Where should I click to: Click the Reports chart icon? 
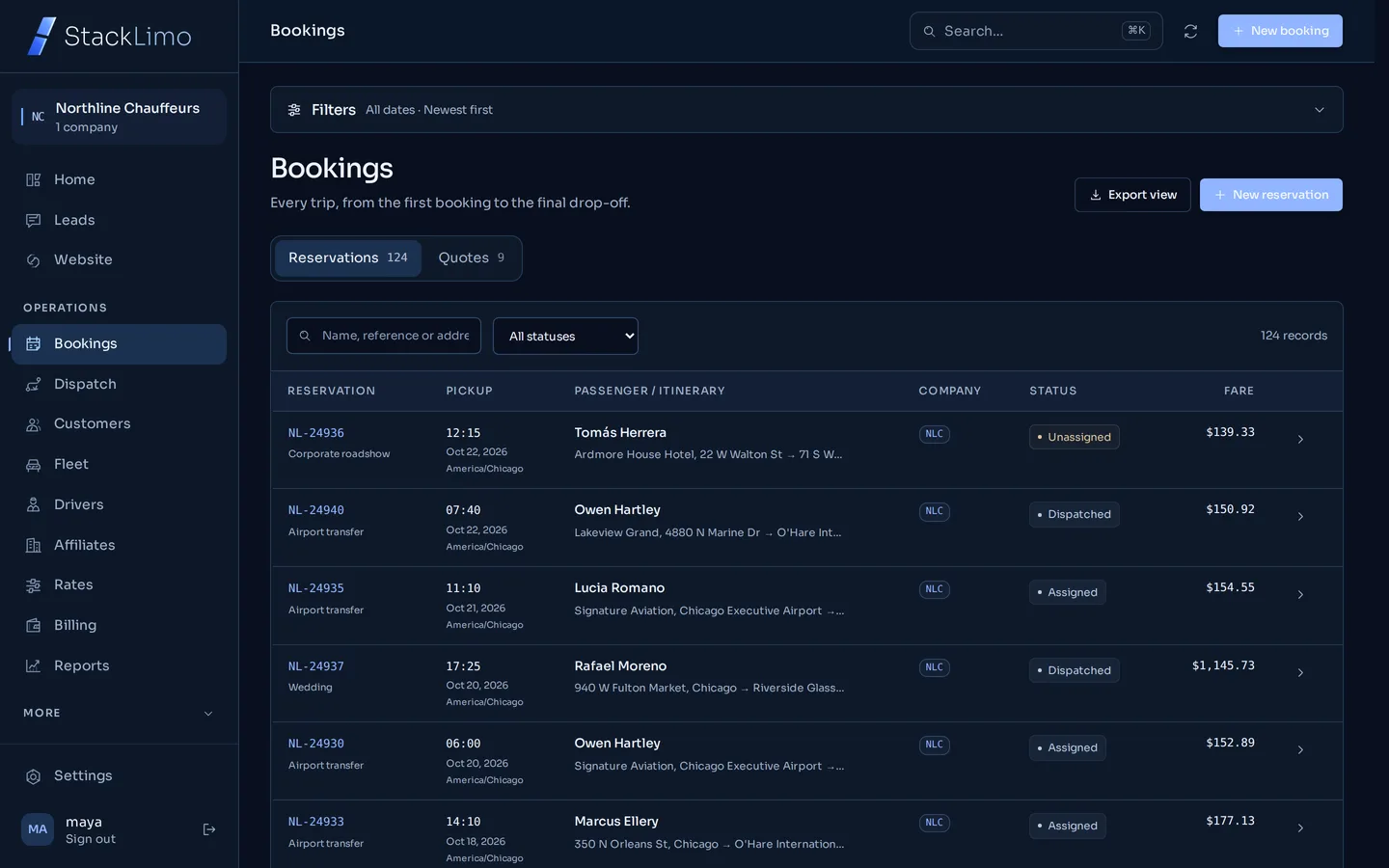pyautogui.click(x=34, y=666)
